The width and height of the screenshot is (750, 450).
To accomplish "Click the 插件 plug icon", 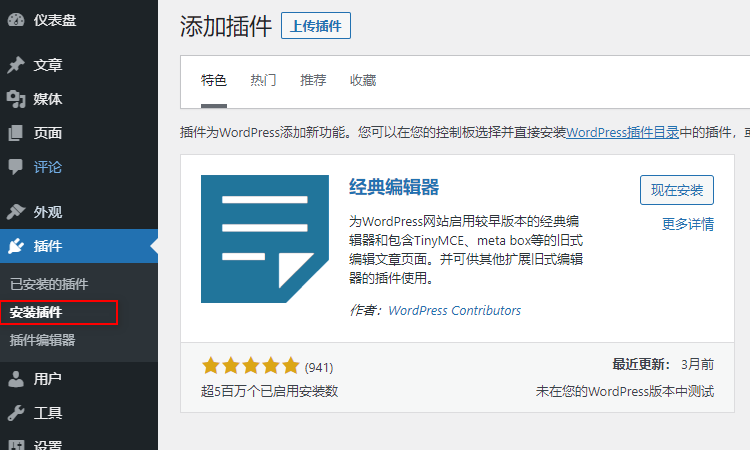I will [16, 246].
